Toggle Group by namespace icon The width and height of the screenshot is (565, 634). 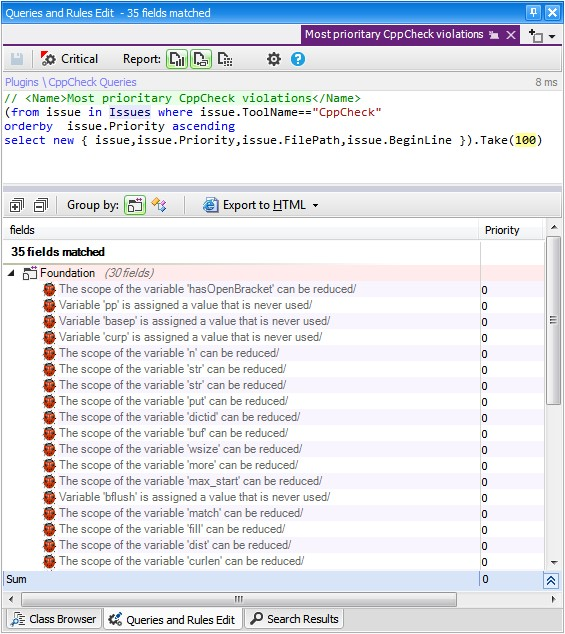[135, 205]
